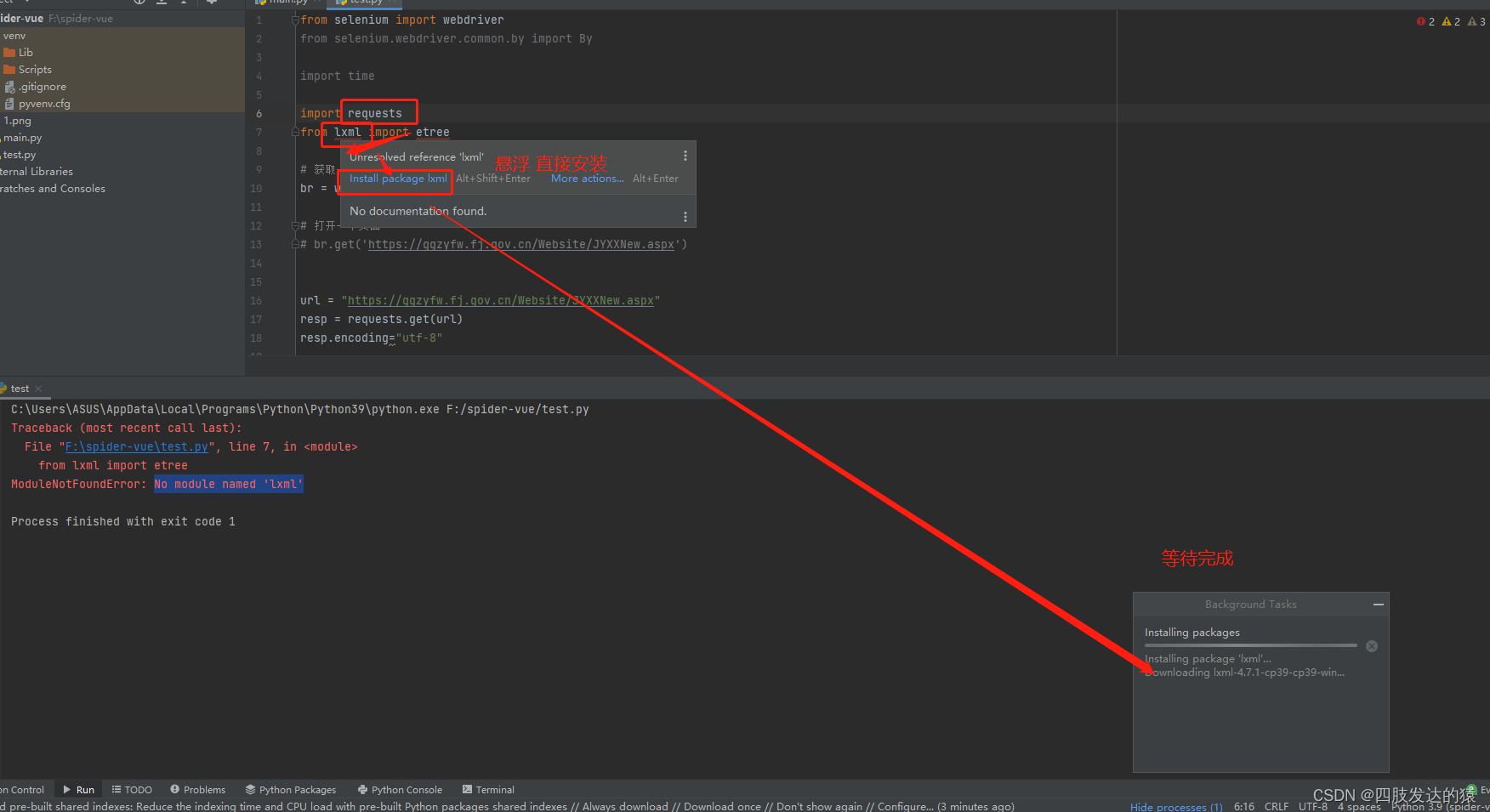Open the Problems tool window
This screenshot has width=1490, height=812.
coord(197,790)
